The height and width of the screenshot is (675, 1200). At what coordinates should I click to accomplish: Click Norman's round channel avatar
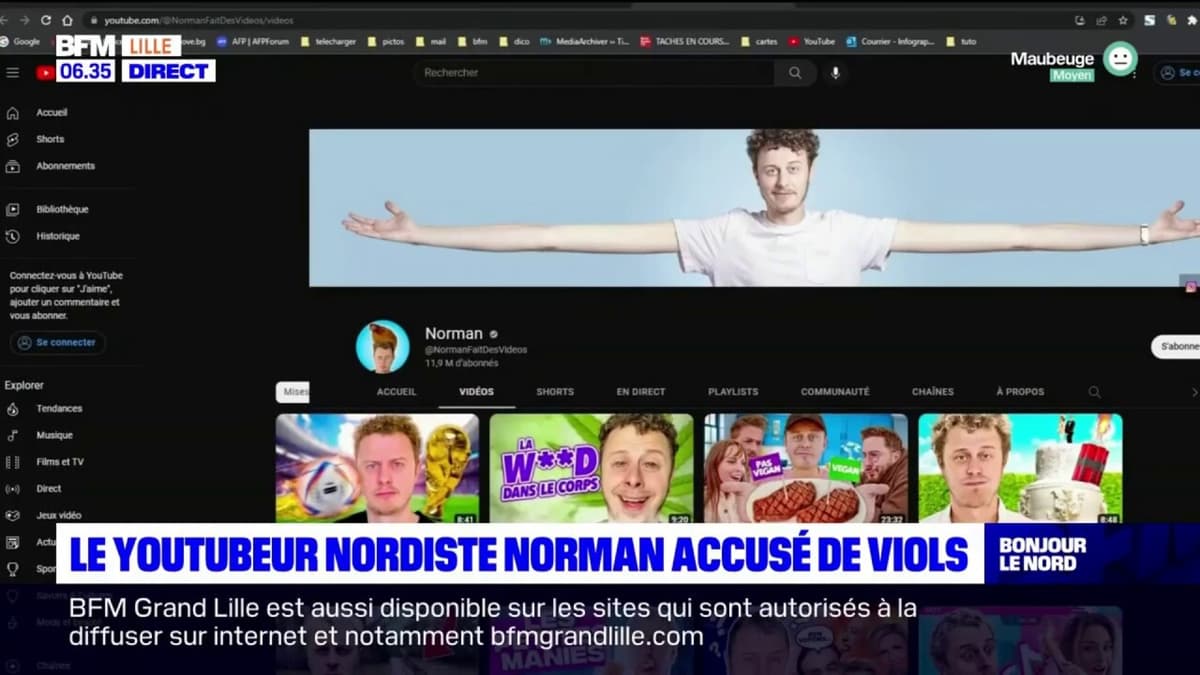pos(382,346)
